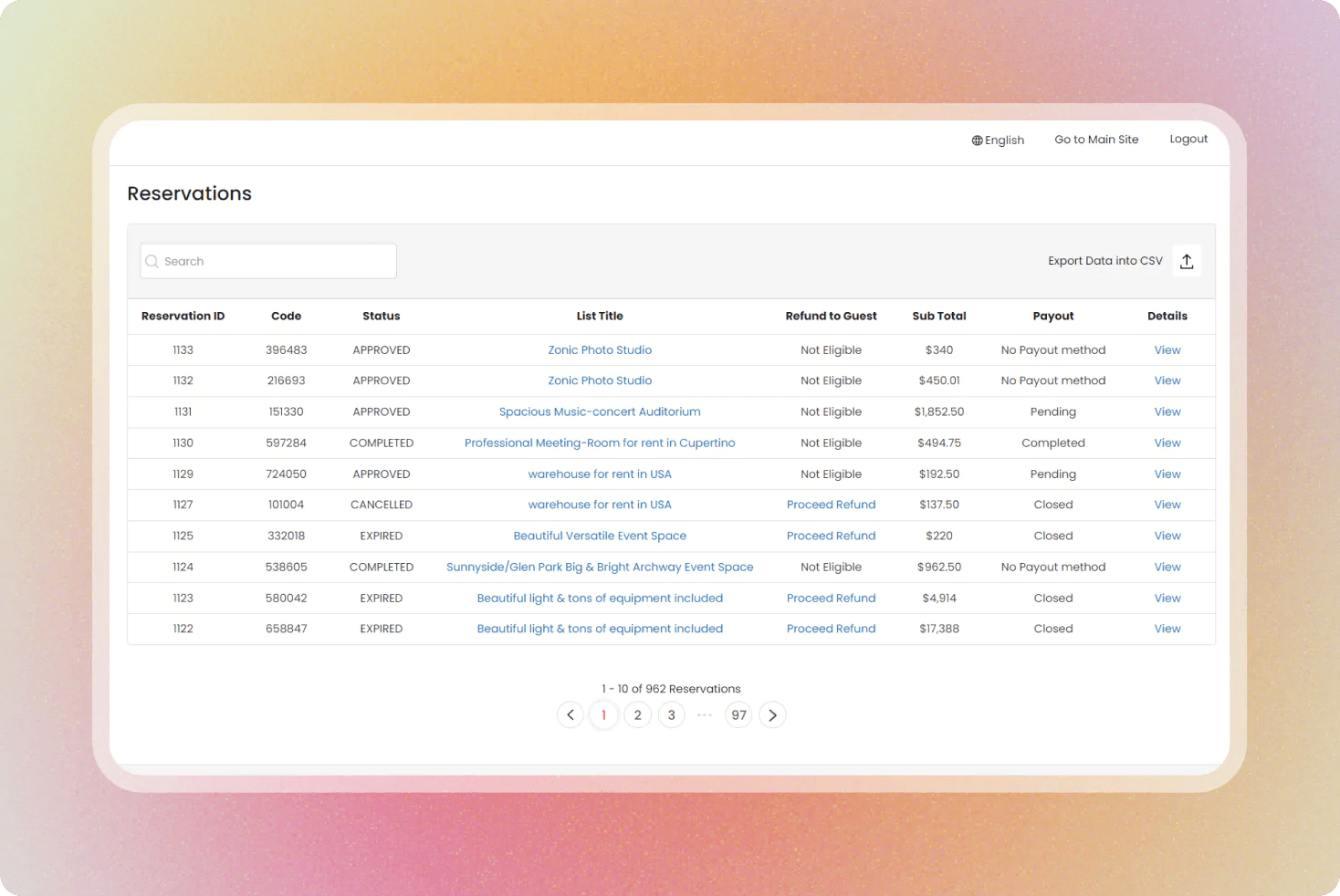Screen dimensions: 1340x896
Task: View details of reservation 1122
Action: point(1167,629)
